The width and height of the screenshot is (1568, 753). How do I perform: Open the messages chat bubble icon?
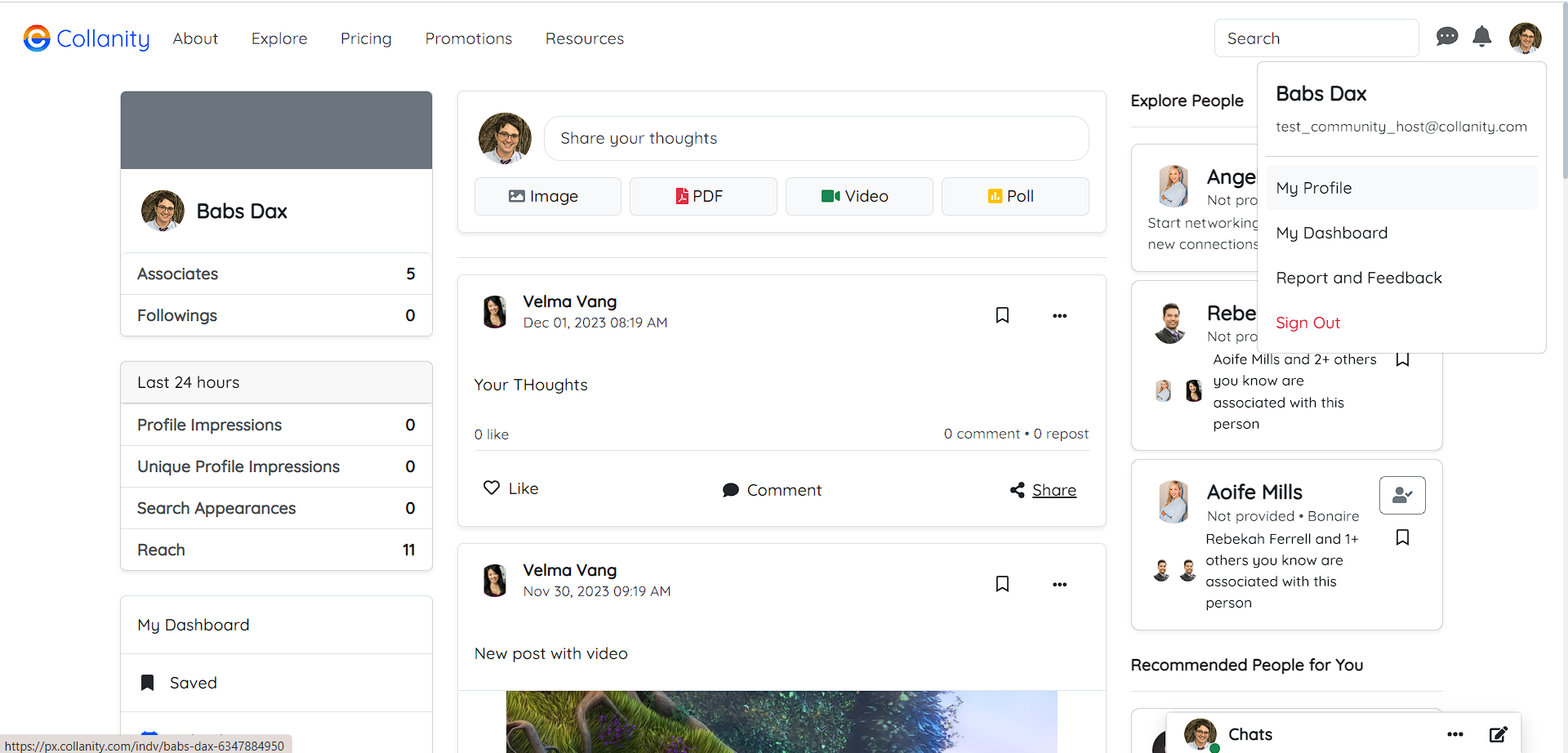click(x=1447, y=37)
